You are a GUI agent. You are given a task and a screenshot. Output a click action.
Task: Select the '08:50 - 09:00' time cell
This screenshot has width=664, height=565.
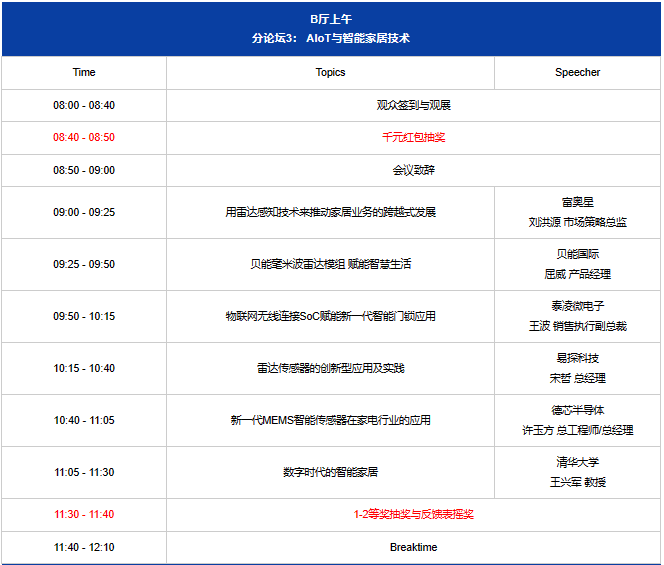tap(84, 170)
